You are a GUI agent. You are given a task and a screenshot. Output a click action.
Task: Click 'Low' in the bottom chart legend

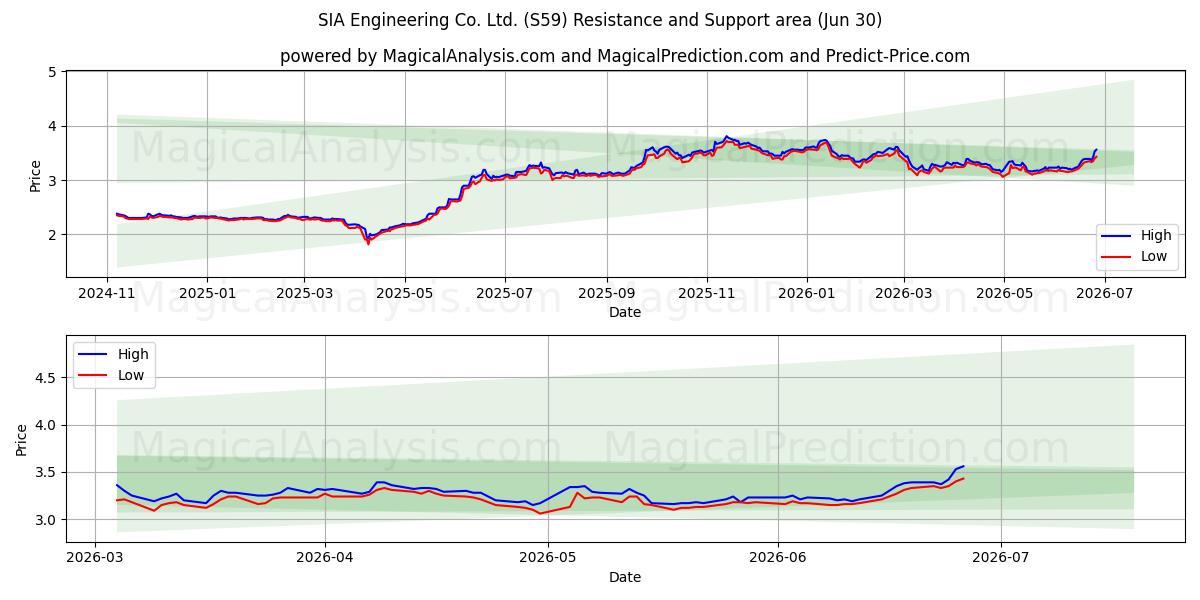pos(132,375)
